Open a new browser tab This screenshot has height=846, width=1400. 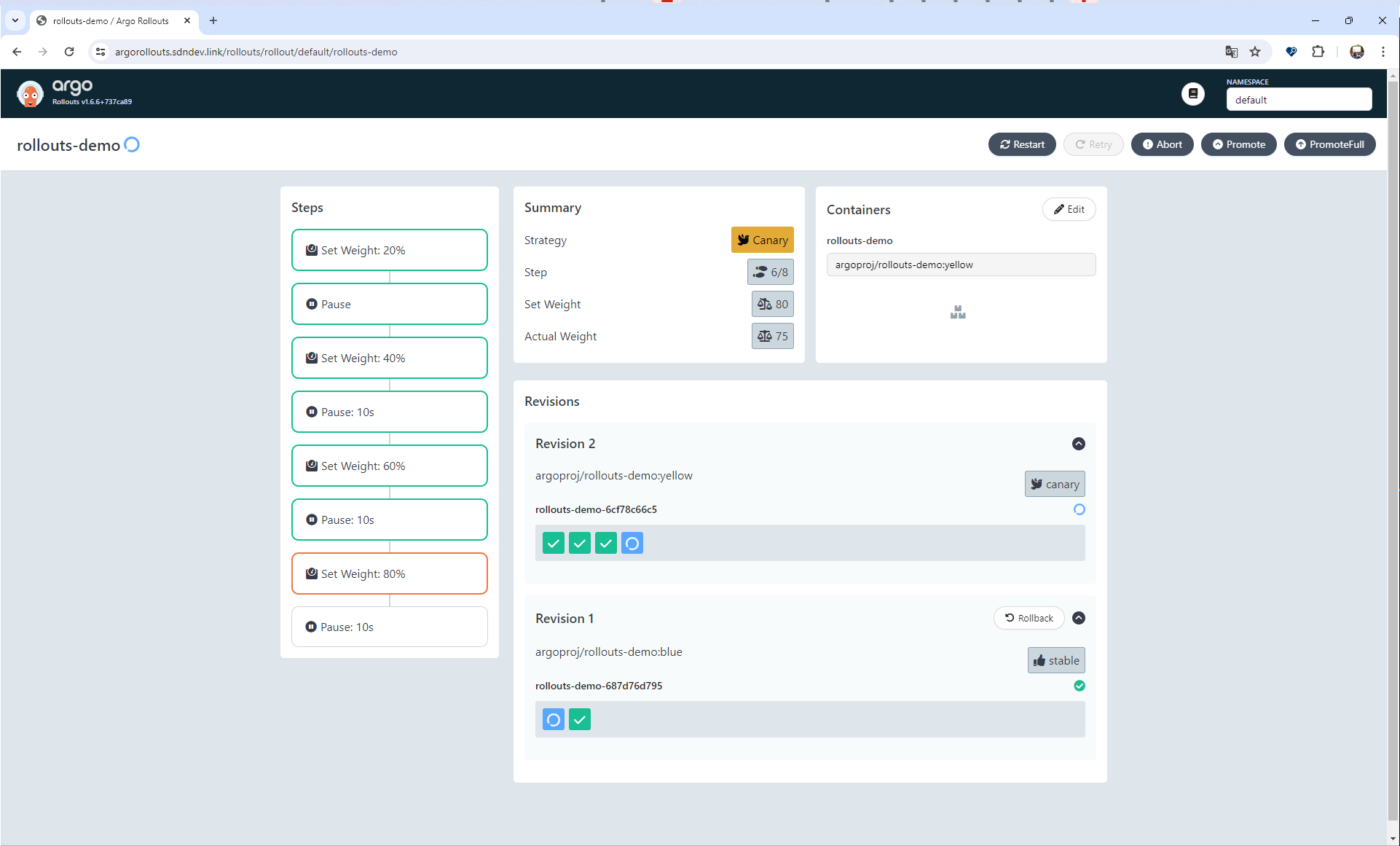[x=213, y=20]
